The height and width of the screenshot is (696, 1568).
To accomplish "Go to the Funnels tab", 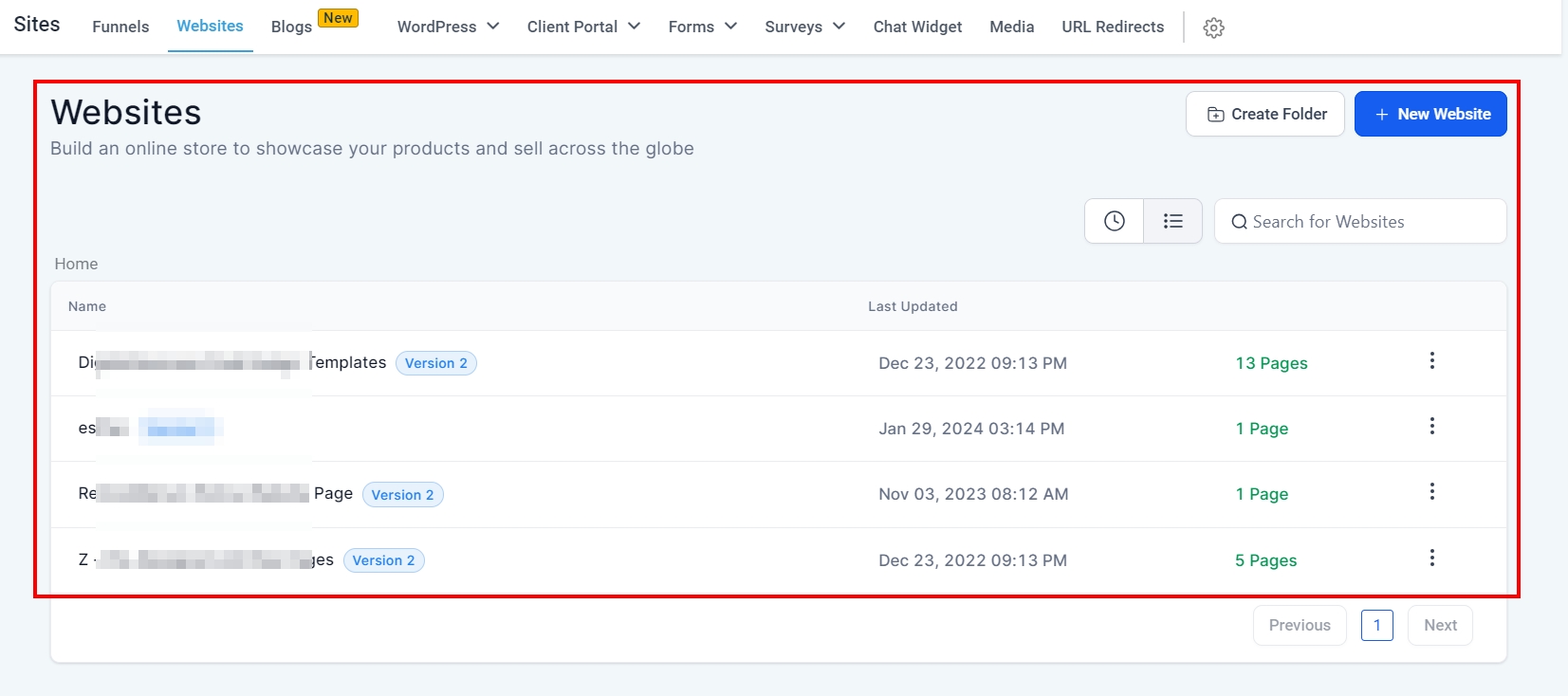I will tap(120, 27).
